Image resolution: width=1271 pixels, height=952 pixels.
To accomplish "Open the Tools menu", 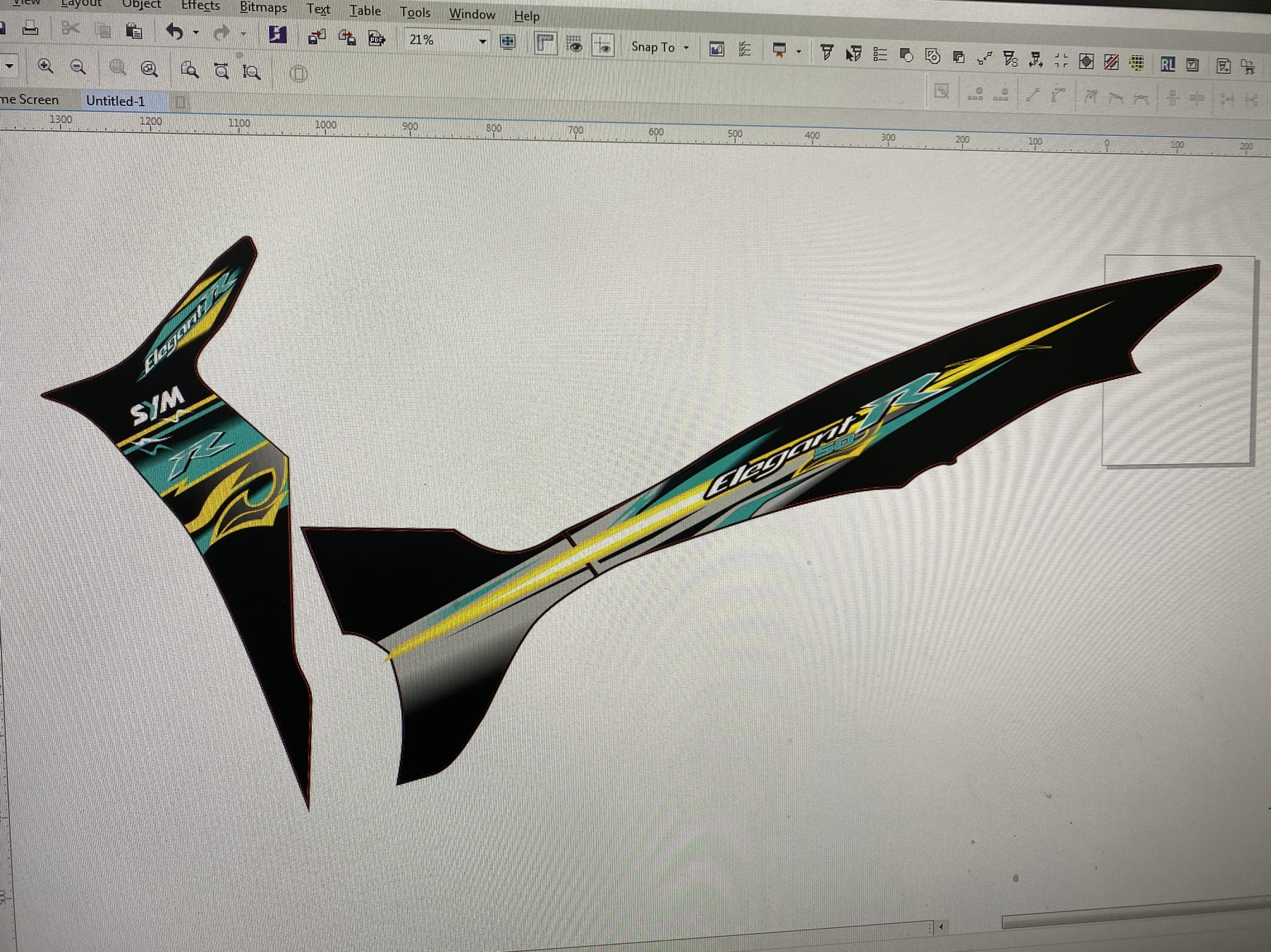I will tap(414, 12).
